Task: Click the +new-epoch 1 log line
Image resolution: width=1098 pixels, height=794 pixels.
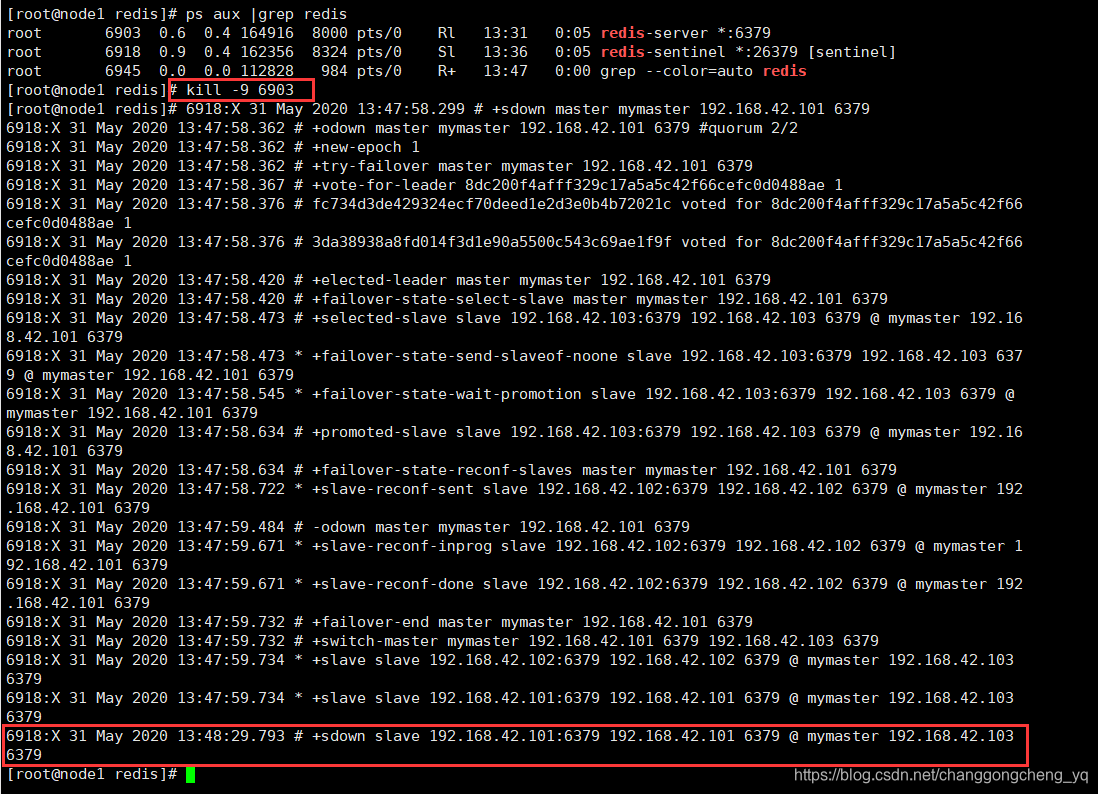Action: click(x=213, y=146)
